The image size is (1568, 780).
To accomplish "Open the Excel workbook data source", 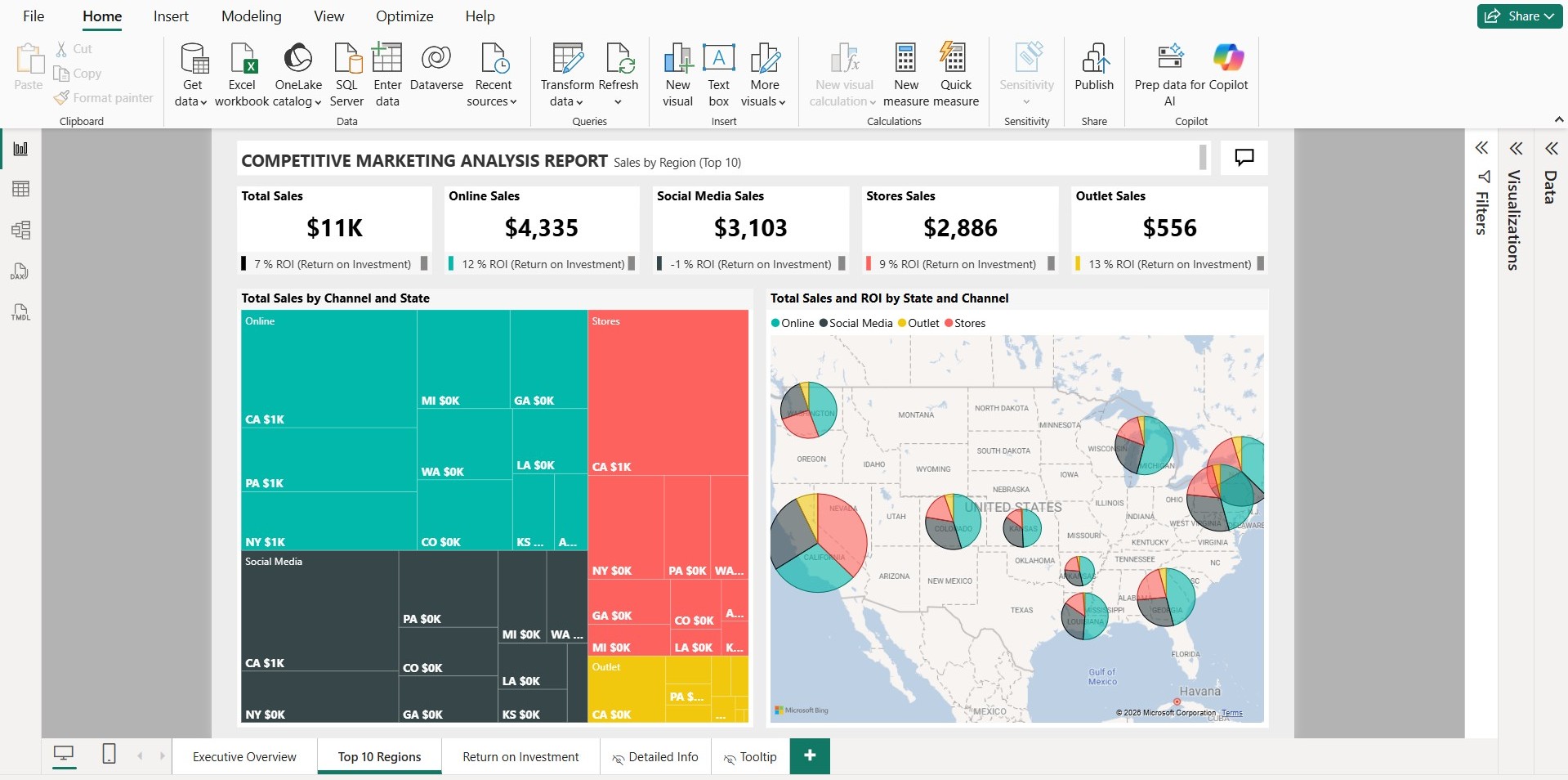I will [x=242, y=74].
